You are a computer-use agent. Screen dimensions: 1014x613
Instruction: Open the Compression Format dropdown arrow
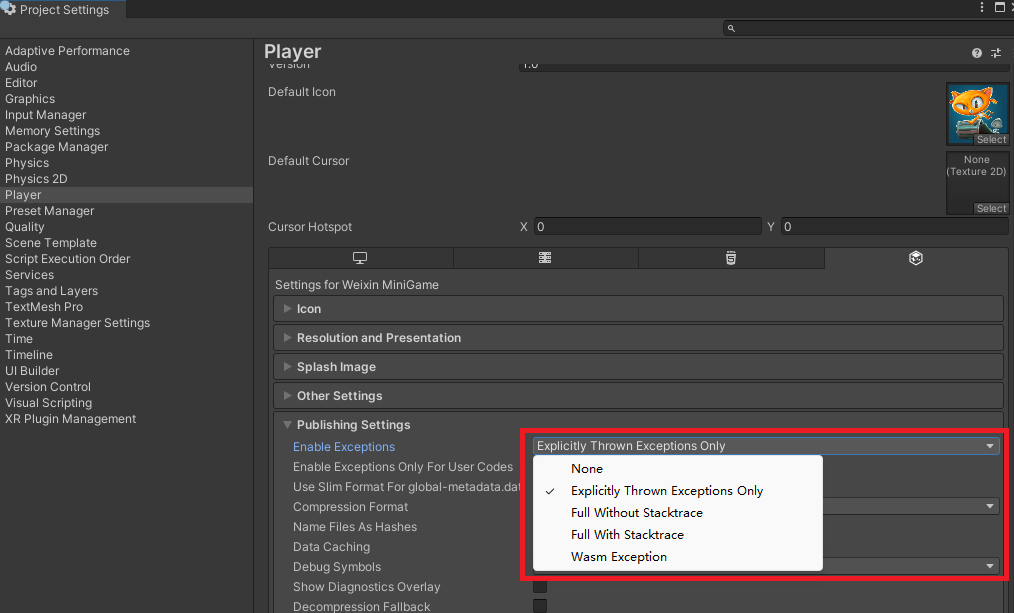(990, 507)
